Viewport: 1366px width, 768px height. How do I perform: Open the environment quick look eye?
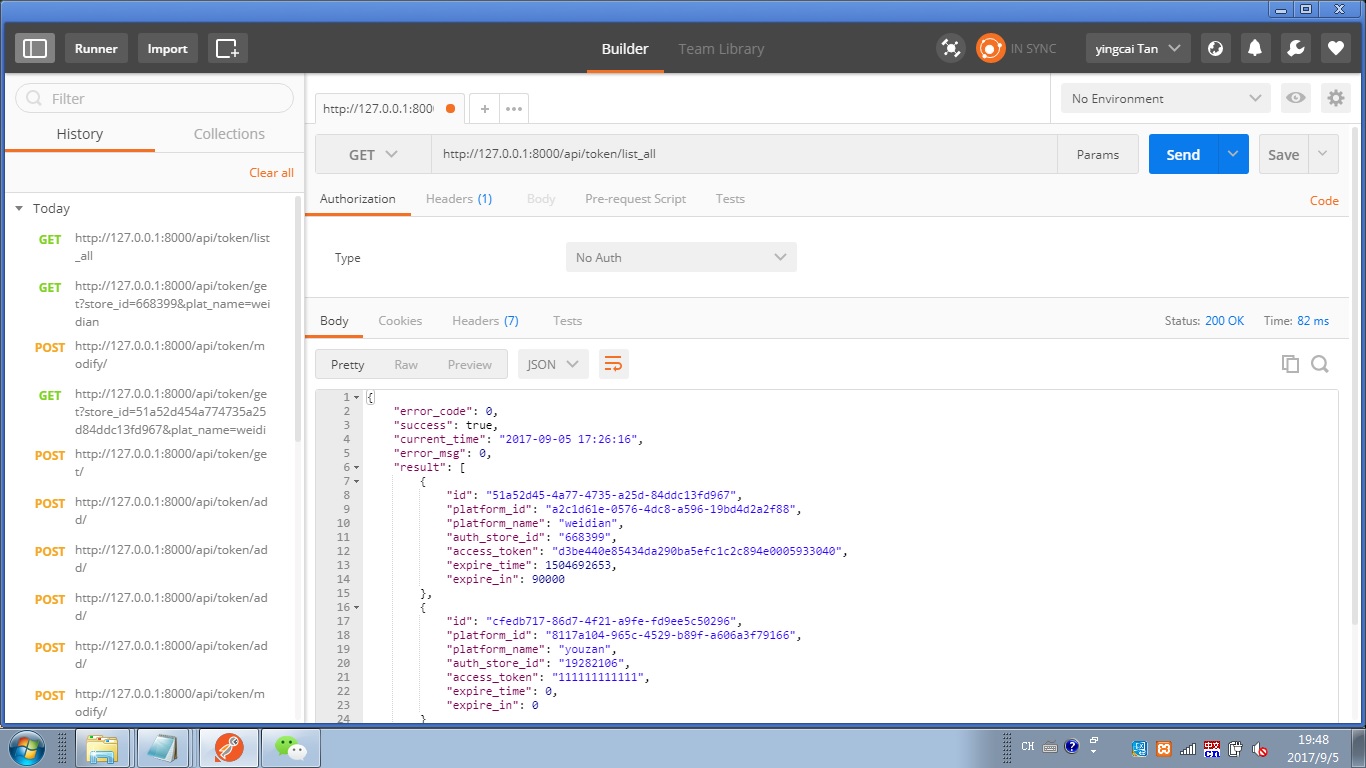(x=1296, y=98)
